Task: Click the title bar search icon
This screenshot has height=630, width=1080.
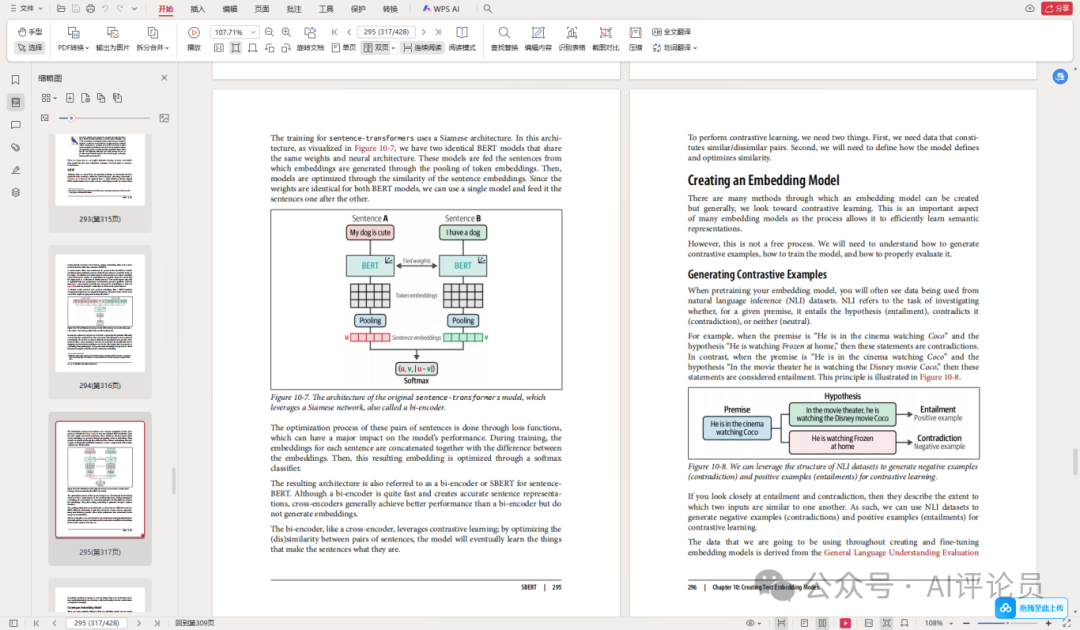Action: [x=488, y=8]
